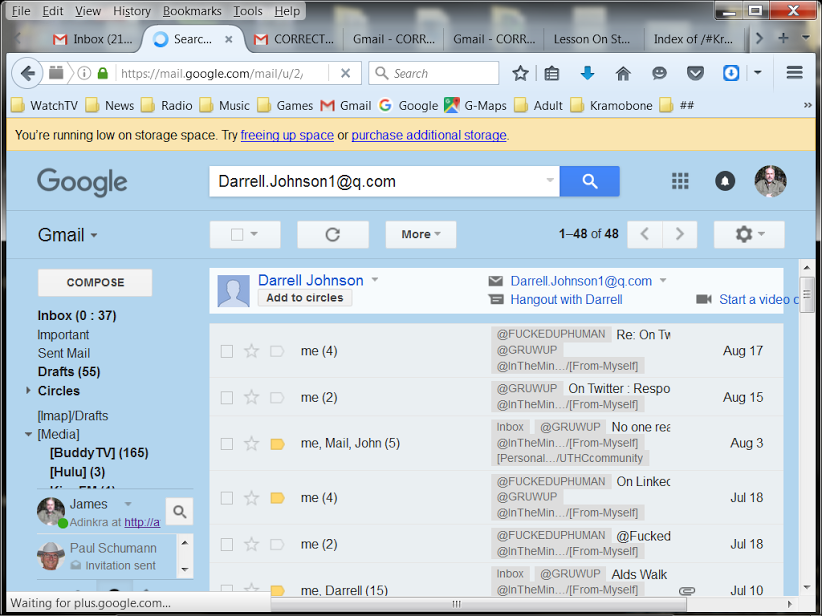
Task: Open purchase additional storage link
Action: pyautogui.click(x=429, y=135)
